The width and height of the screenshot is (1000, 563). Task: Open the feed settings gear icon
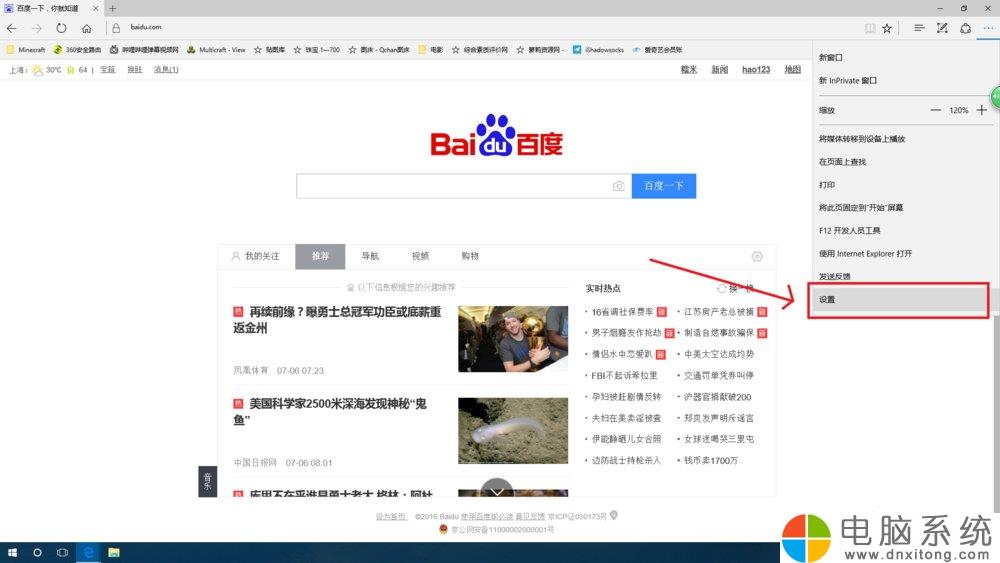coord(757,256)
